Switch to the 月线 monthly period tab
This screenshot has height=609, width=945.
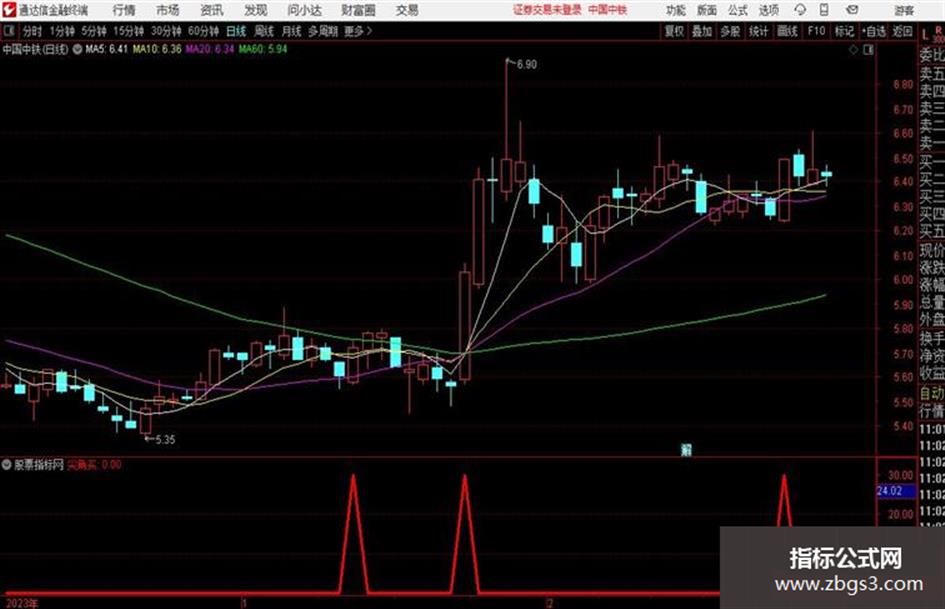click(292, 31)
